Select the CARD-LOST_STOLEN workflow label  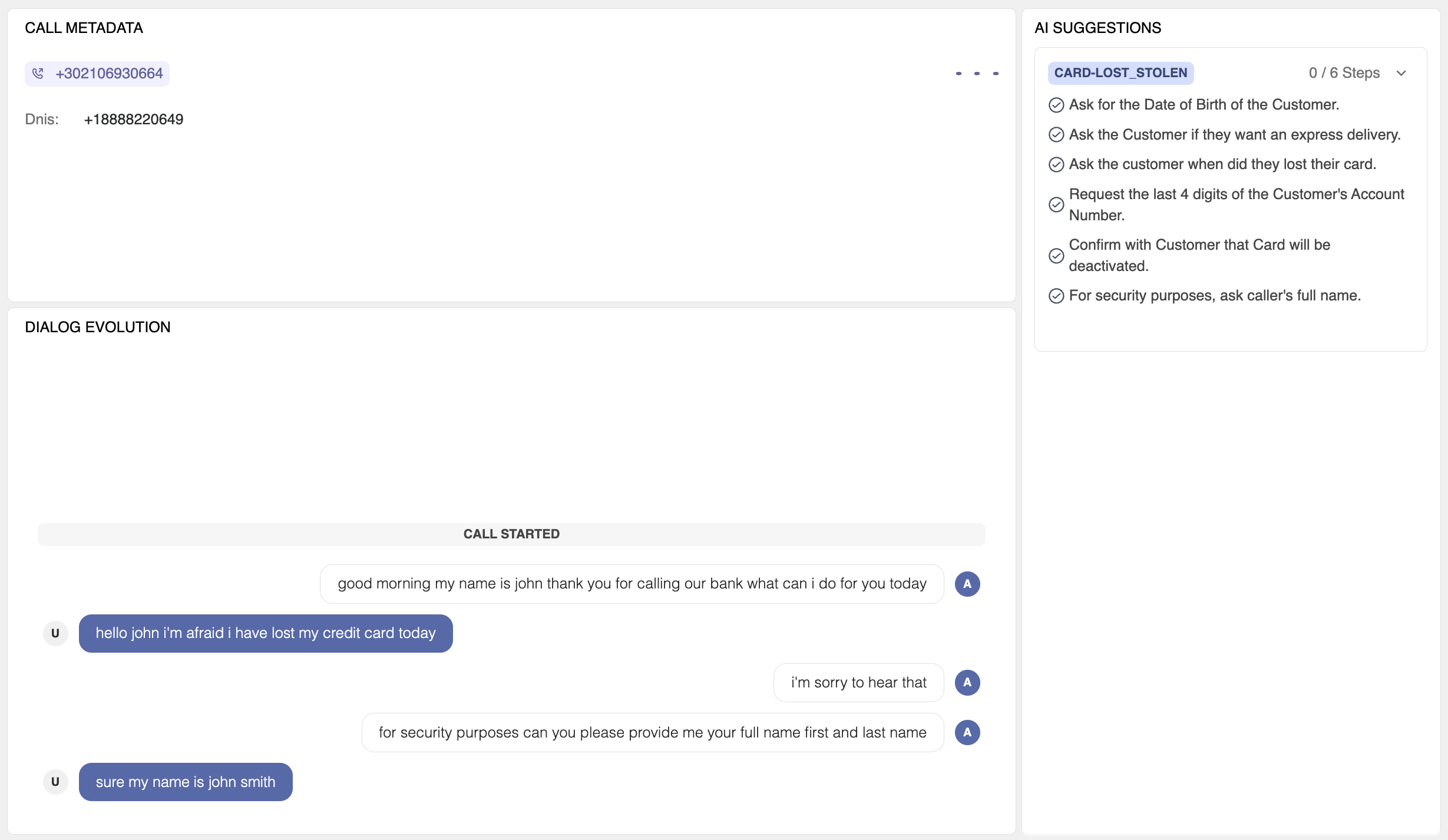(x=1120, y=72)
